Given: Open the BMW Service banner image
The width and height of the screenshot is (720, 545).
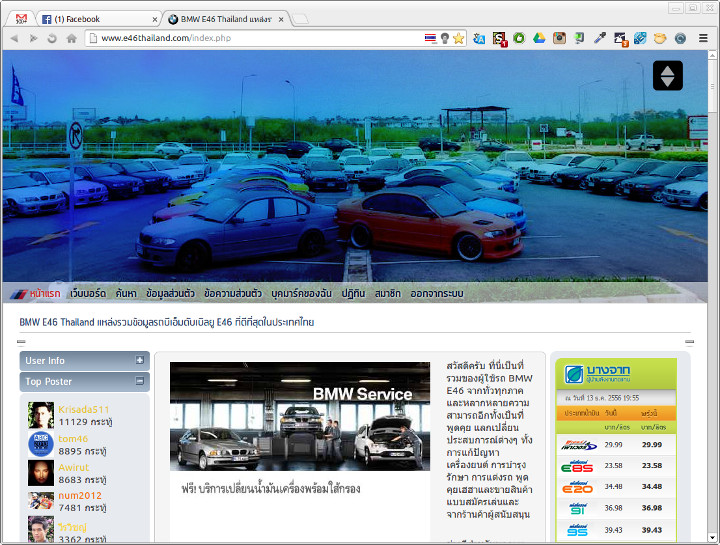Looking at the screenshot, I should pyautogui.click(x=300, y=416).
